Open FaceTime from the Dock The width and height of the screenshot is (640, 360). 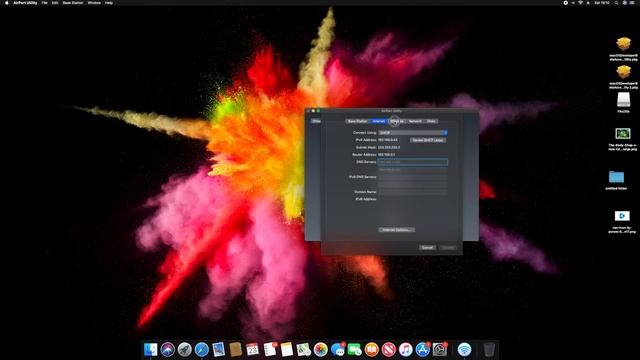(355, 349)
